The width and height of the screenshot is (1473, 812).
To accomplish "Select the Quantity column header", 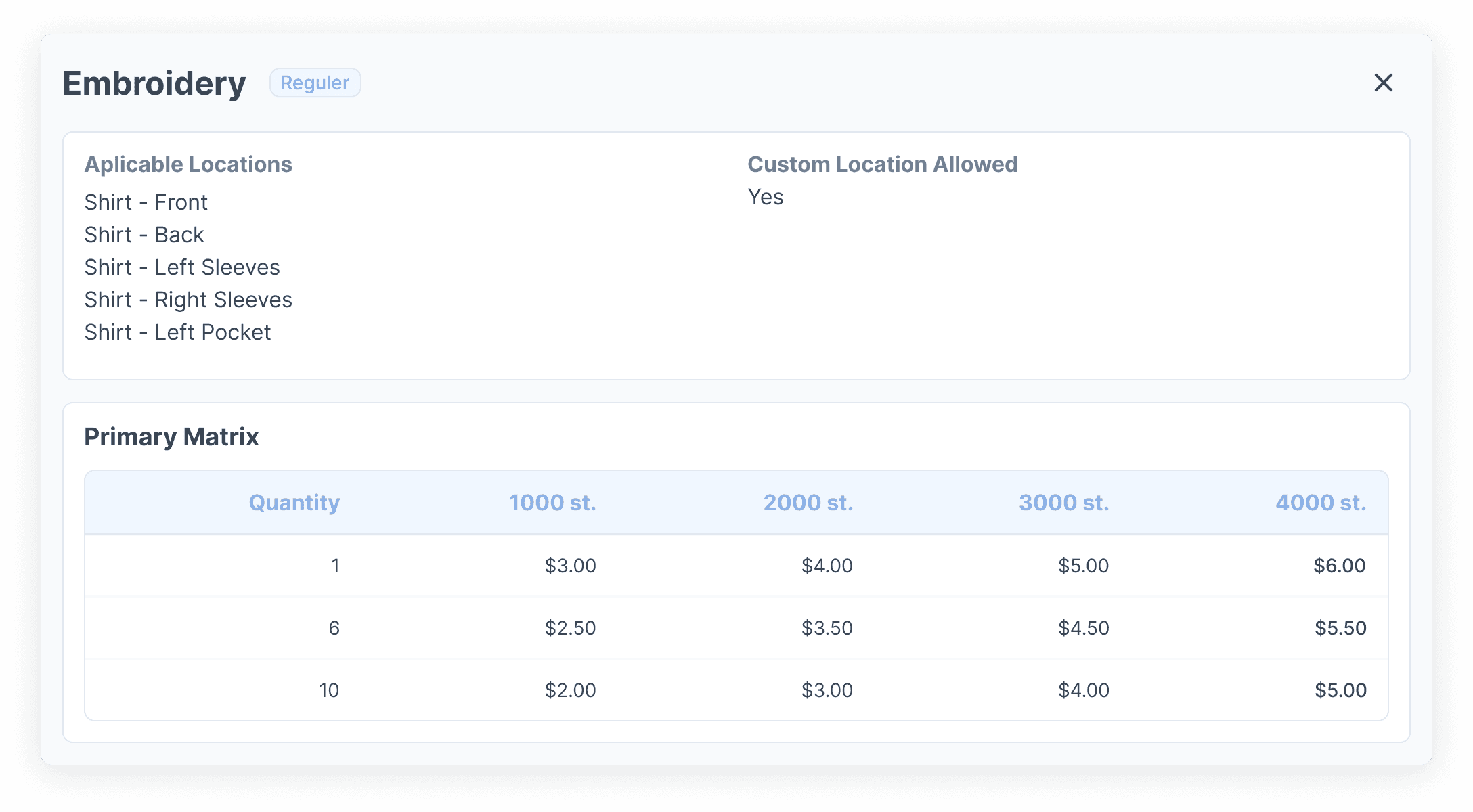I will point(294,502).
